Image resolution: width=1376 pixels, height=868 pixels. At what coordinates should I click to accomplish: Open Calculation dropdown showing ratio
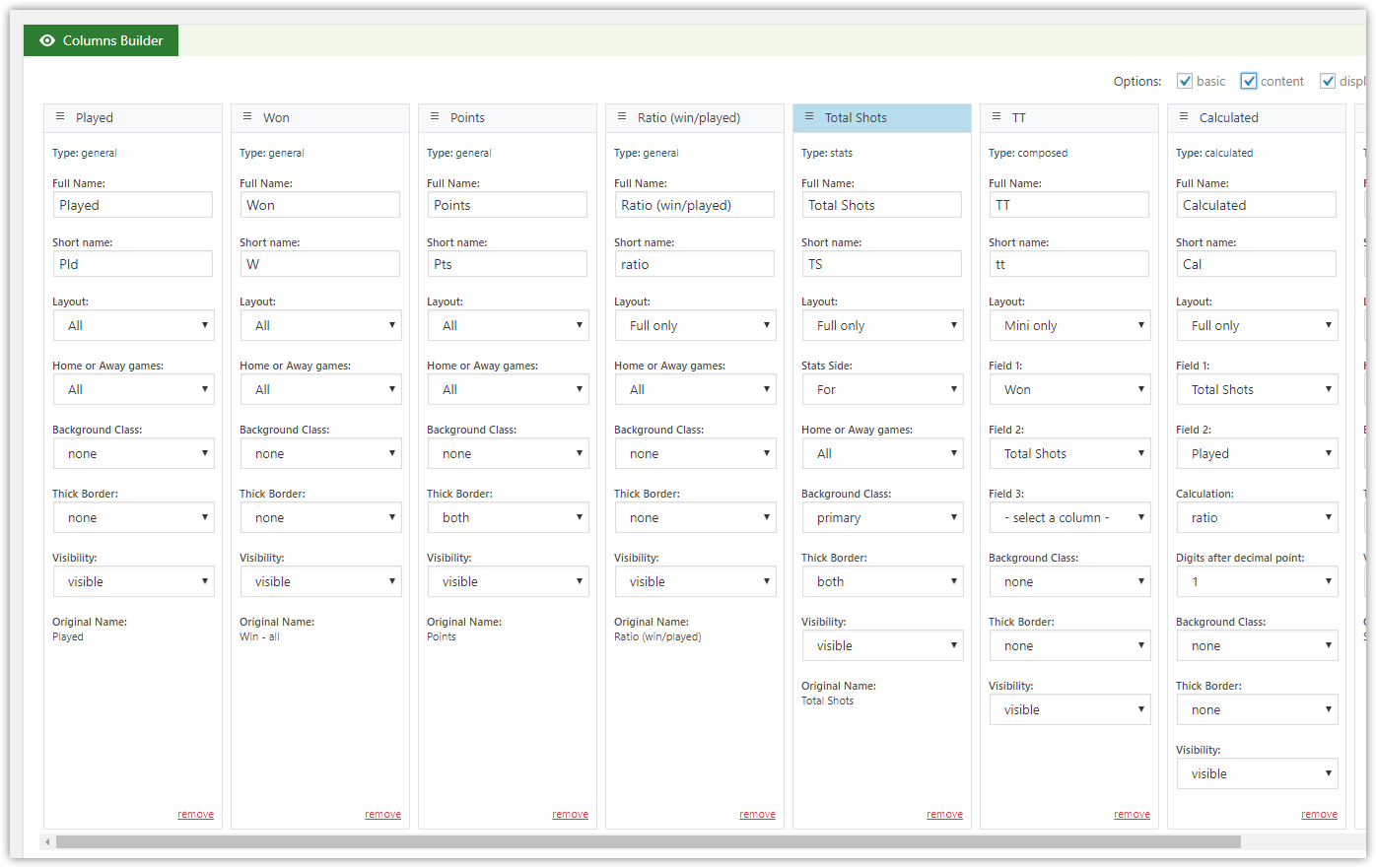coord(1258,517)
